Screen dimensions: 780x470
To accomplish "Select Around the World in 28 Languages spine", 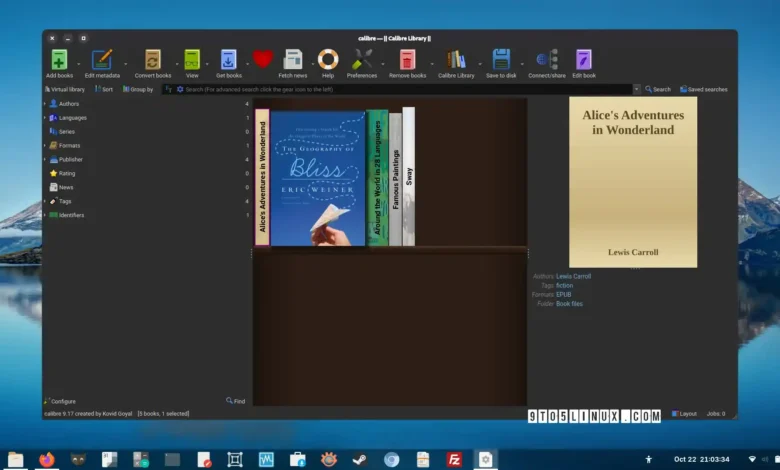I will (x=377, y=178).
